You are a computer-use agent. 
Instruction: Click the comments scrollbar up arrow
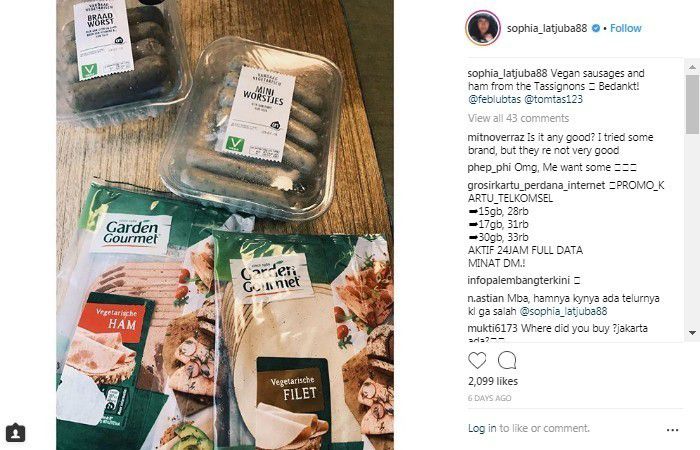coord(692,67)
